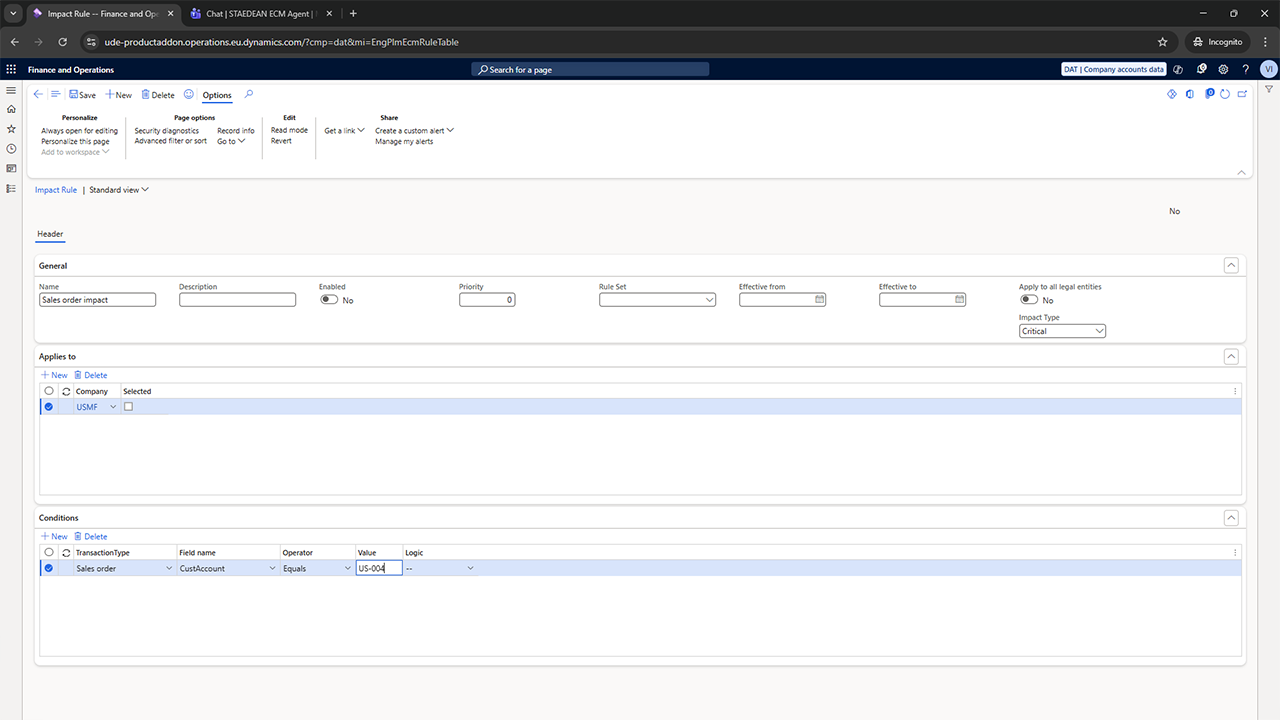Add a New row in Conditions
Image resolution: width=1280 pixels, height=720 pixels.
click(54, 536)
